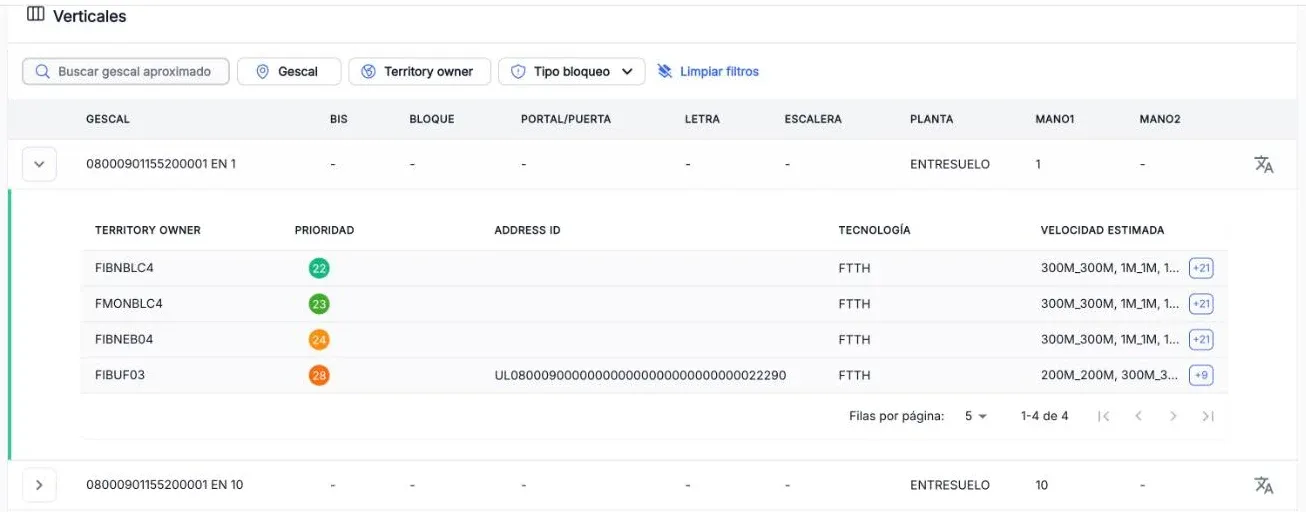The height and width of the screenshot is (512, 1306).
Task: Open the Gescal filter
Action: click(289, 72)
